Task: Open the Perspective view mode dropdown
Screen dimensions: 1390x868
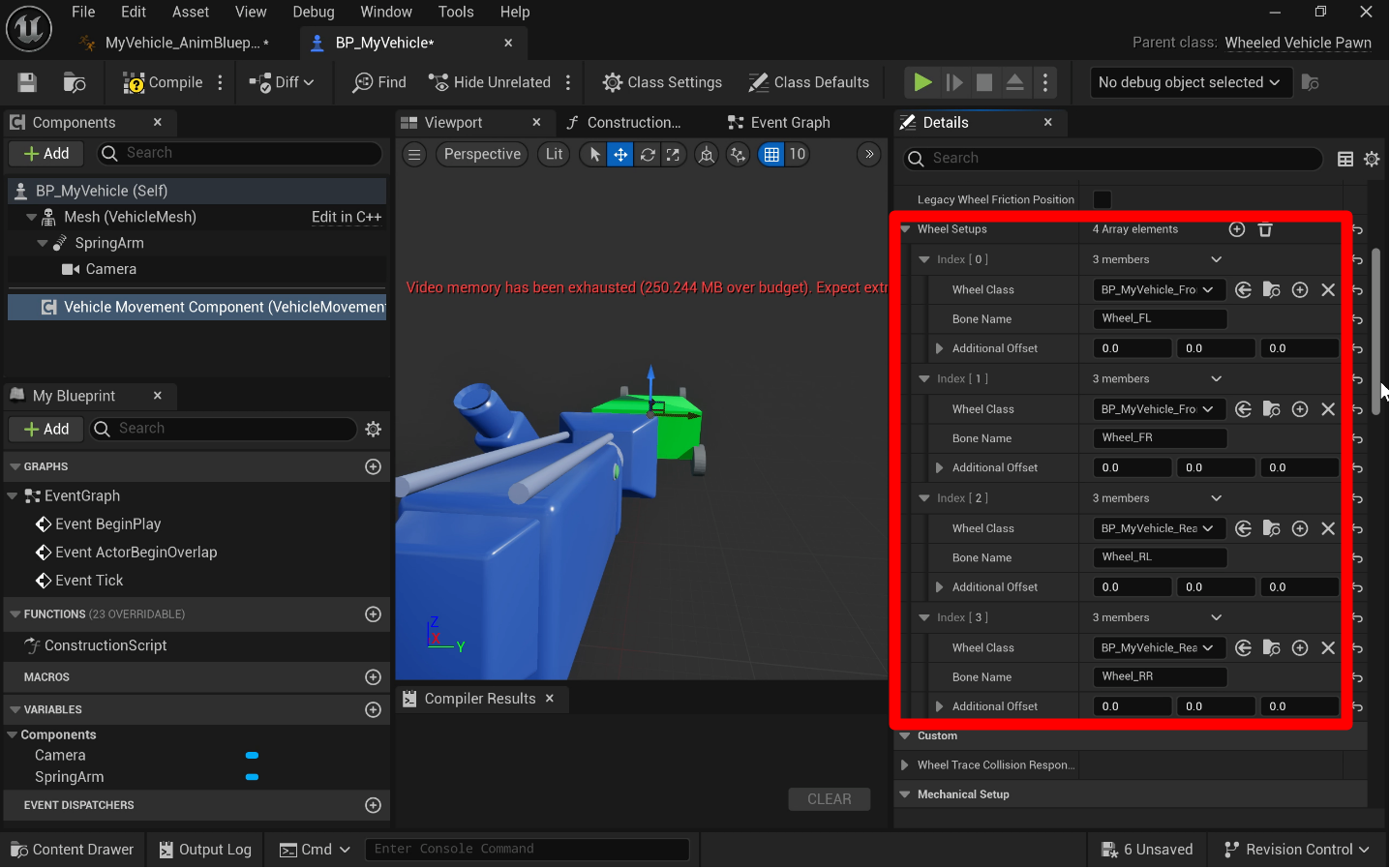Action: (x=482, y=155)
